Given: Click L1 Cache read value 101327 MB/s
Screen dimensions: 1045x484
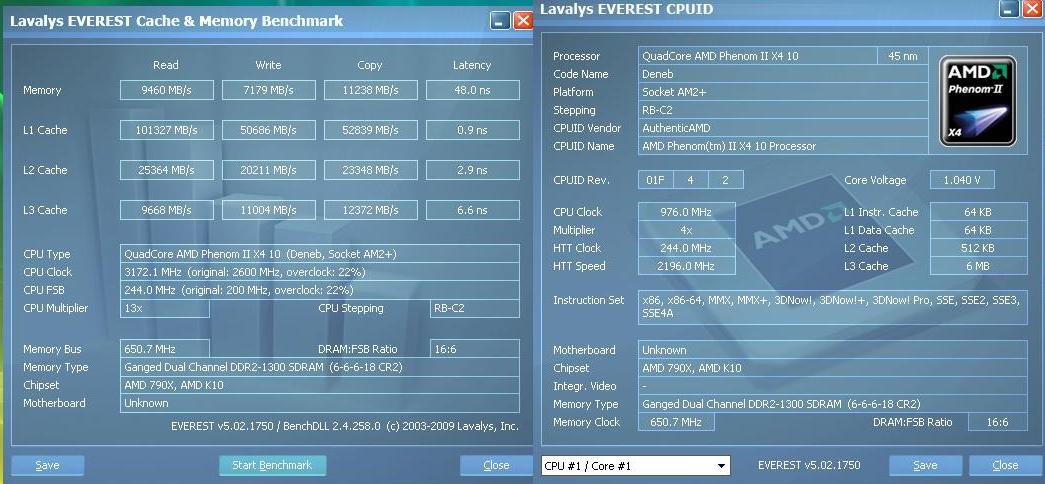Looking at the screenshot, I should click(x=167, y=130).
